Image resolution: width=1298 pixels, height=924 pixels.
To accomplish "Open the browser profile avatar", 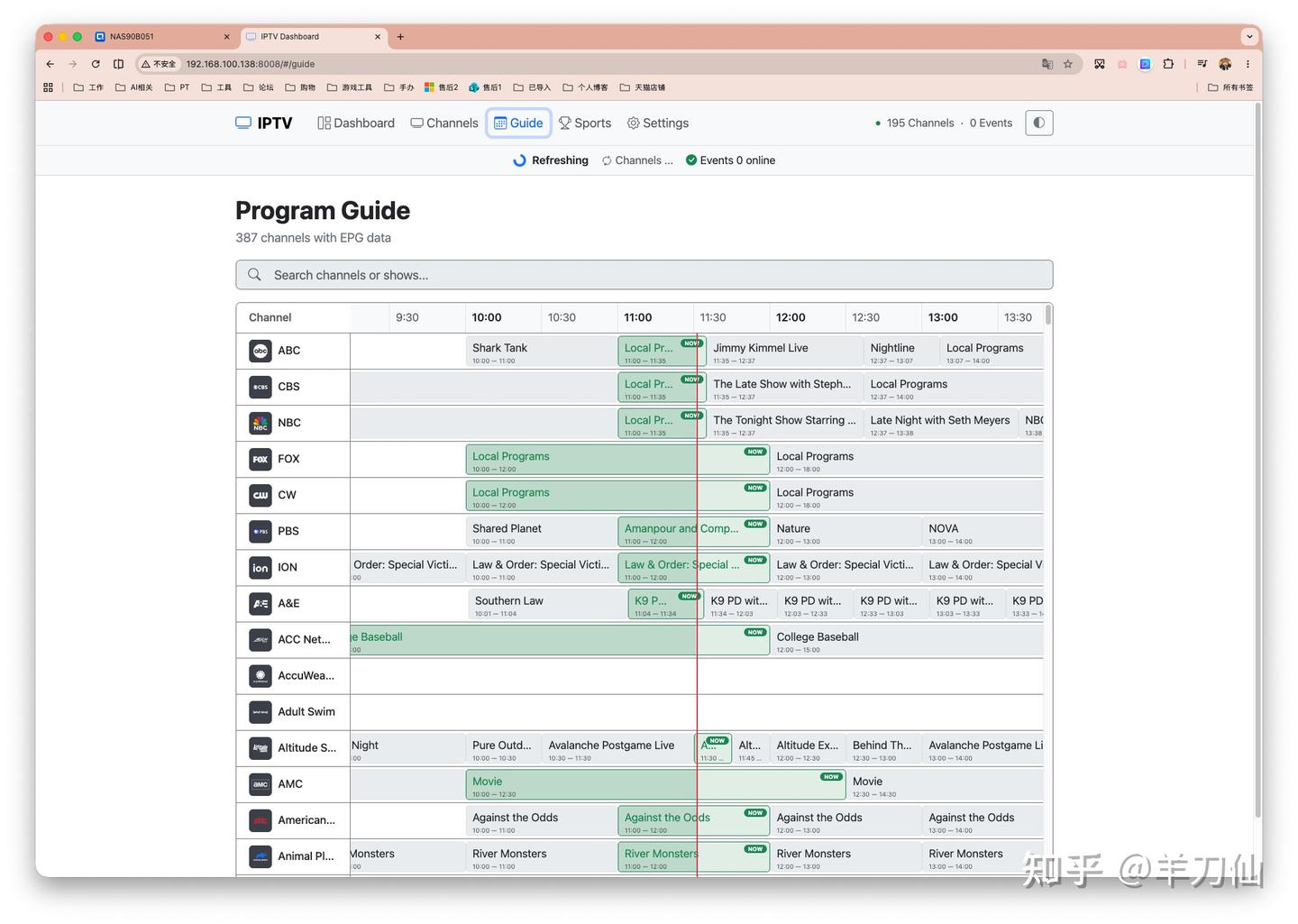I will coord(1225,64).
